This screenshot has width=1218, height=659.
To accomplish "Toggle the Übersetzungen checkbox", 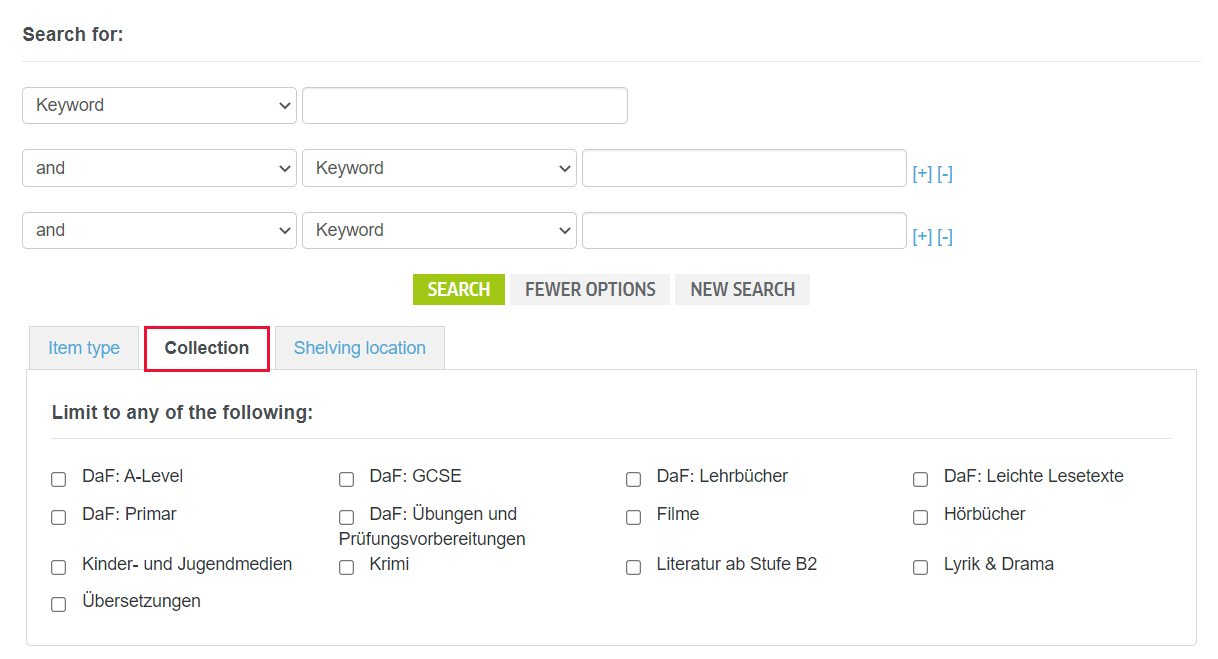I will click(x=59, y=604).
